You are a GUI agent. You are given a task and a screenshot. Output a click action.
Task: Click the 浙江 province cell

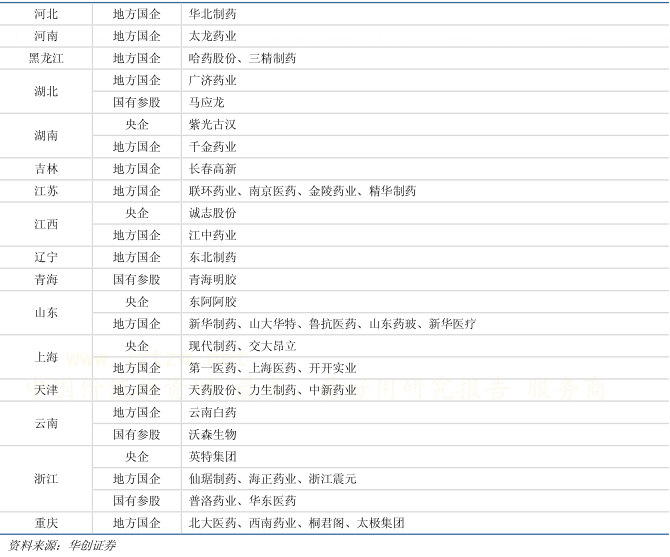[x=46, y=479]
